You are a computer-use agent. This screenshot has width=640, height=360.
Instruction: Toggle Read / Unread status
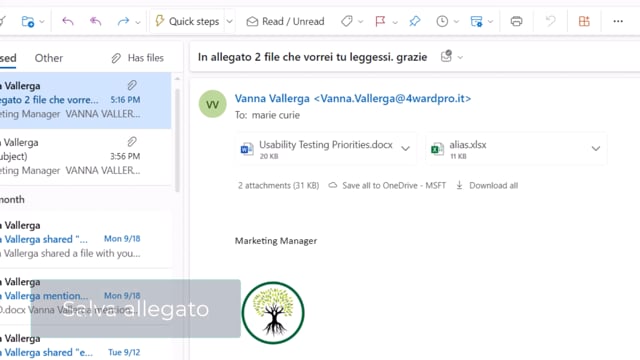285,21
